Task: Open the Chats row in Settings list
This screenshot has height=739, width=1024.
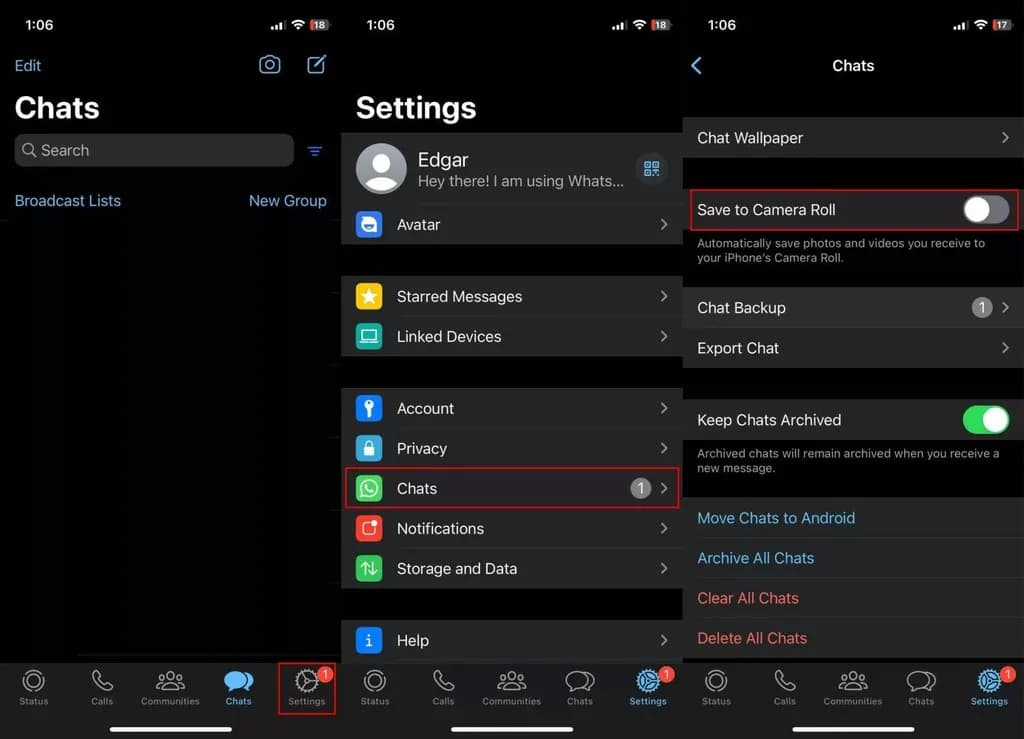Action: (x=511, y=488)
